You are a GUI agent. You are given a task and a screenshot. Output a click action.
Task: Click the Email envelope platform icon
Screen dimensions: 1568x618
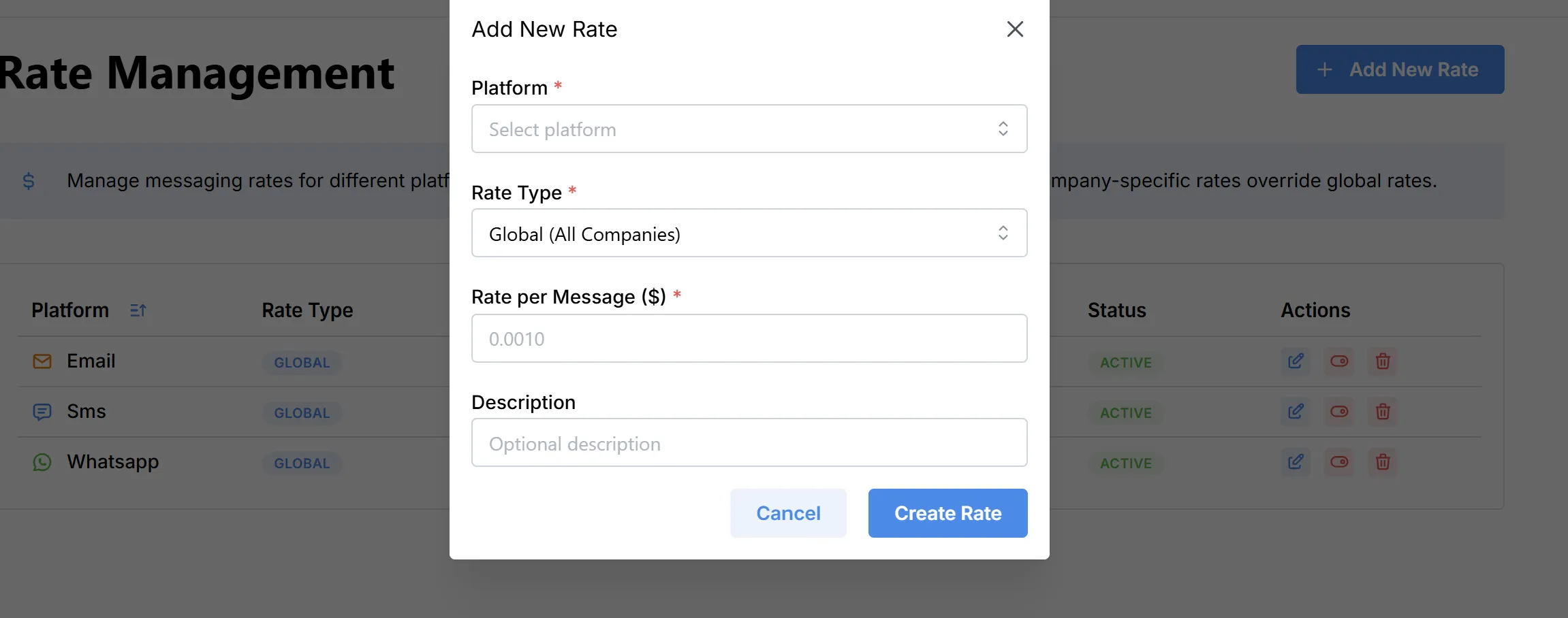click(x=42, y=361)
